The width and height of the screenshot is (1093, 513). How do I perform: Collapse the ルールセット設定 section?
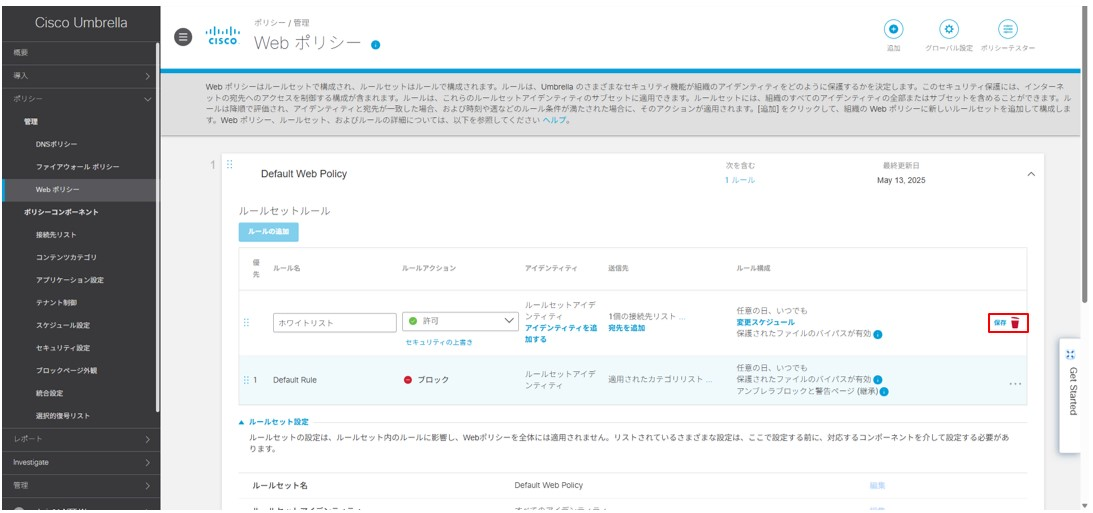(274, 422)
